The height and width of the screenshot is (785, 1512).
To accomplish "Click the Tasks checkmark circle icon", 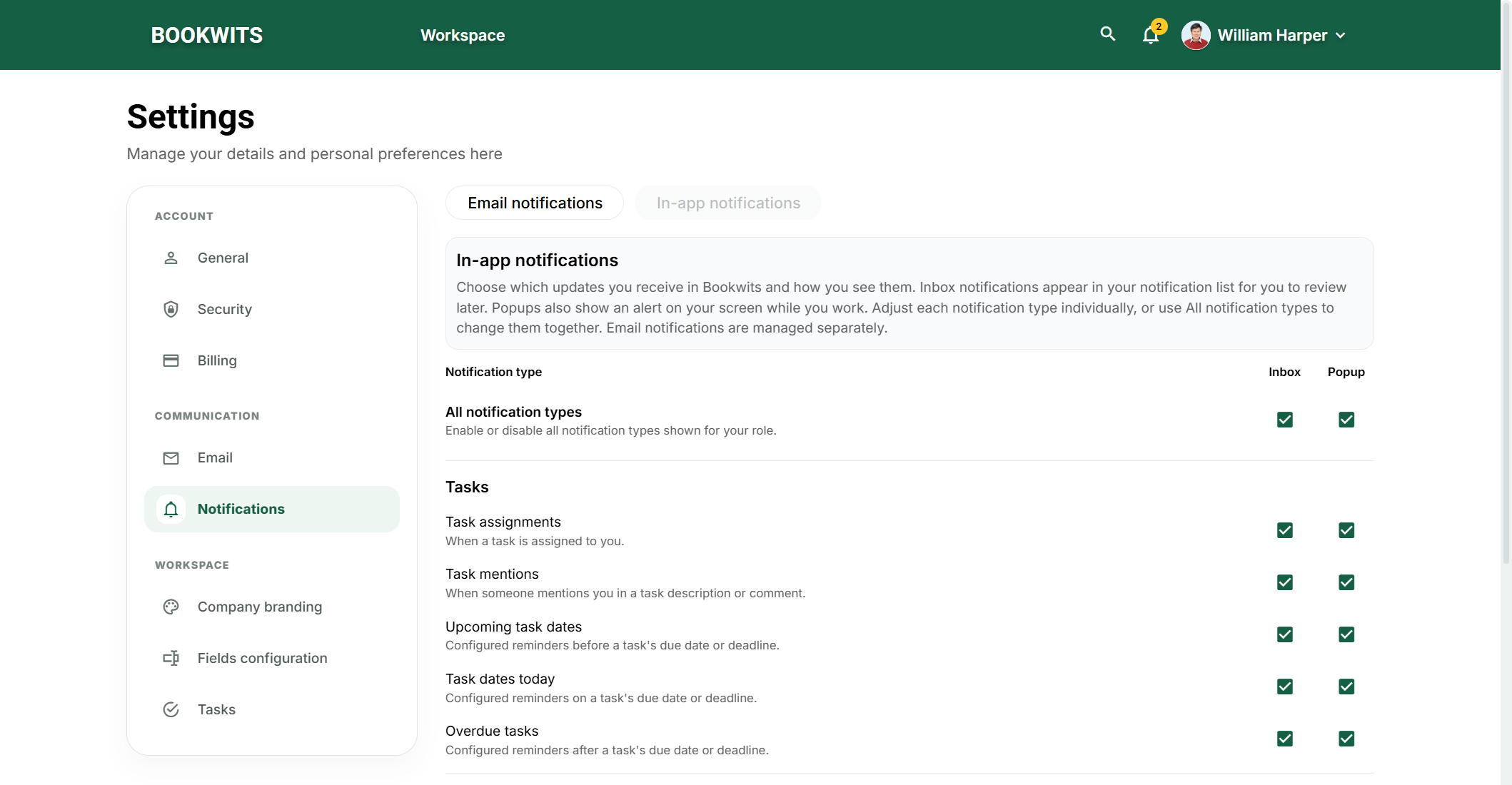I will point(171,709).
